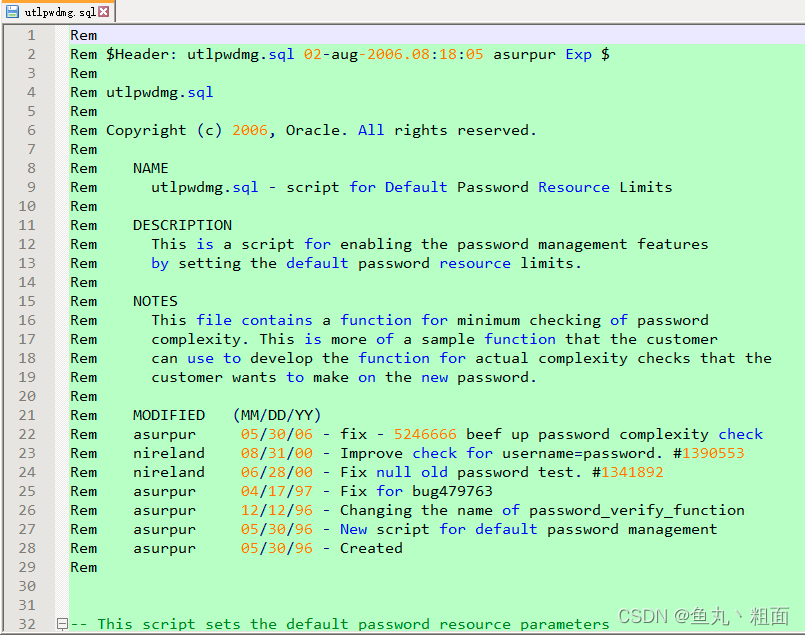Image resolution: width=805 pixels, height=635 pixels.
Task: Click the word 'enabling' on line 12
Action: pos(376,245)
